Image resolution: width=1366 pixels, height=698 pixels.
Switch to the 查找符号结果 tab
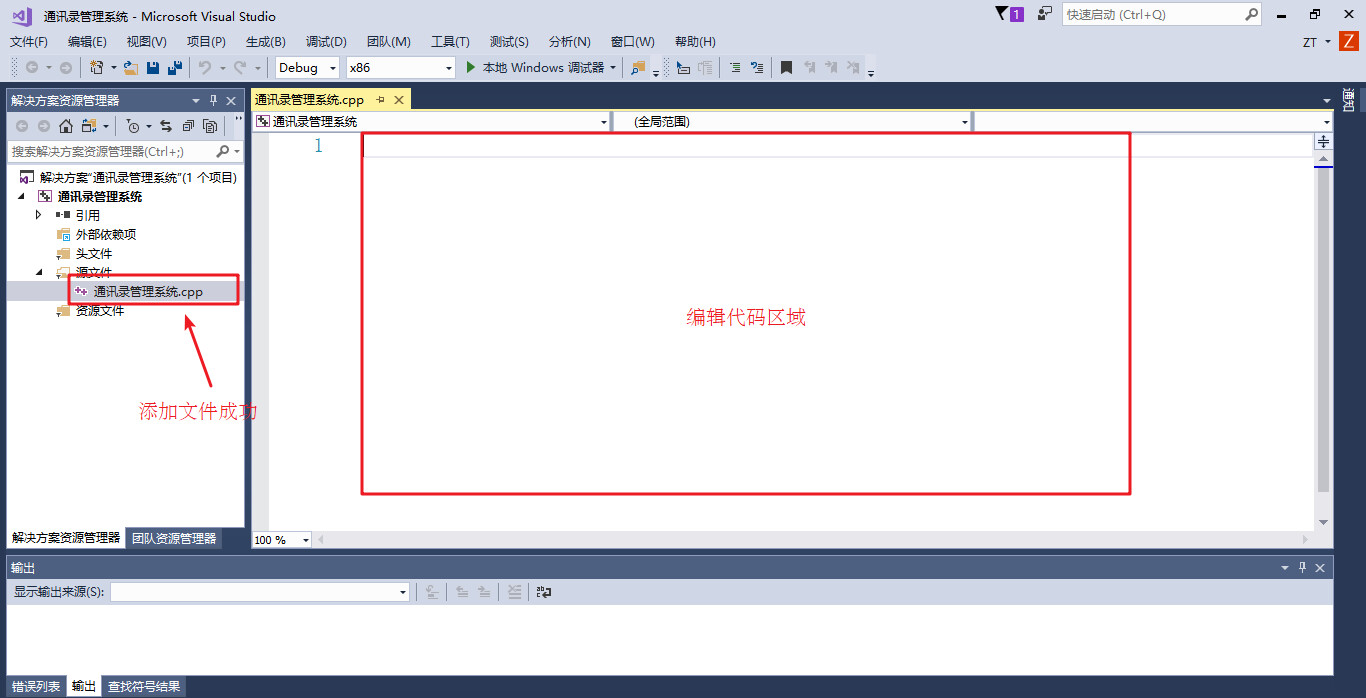(144, 687)
